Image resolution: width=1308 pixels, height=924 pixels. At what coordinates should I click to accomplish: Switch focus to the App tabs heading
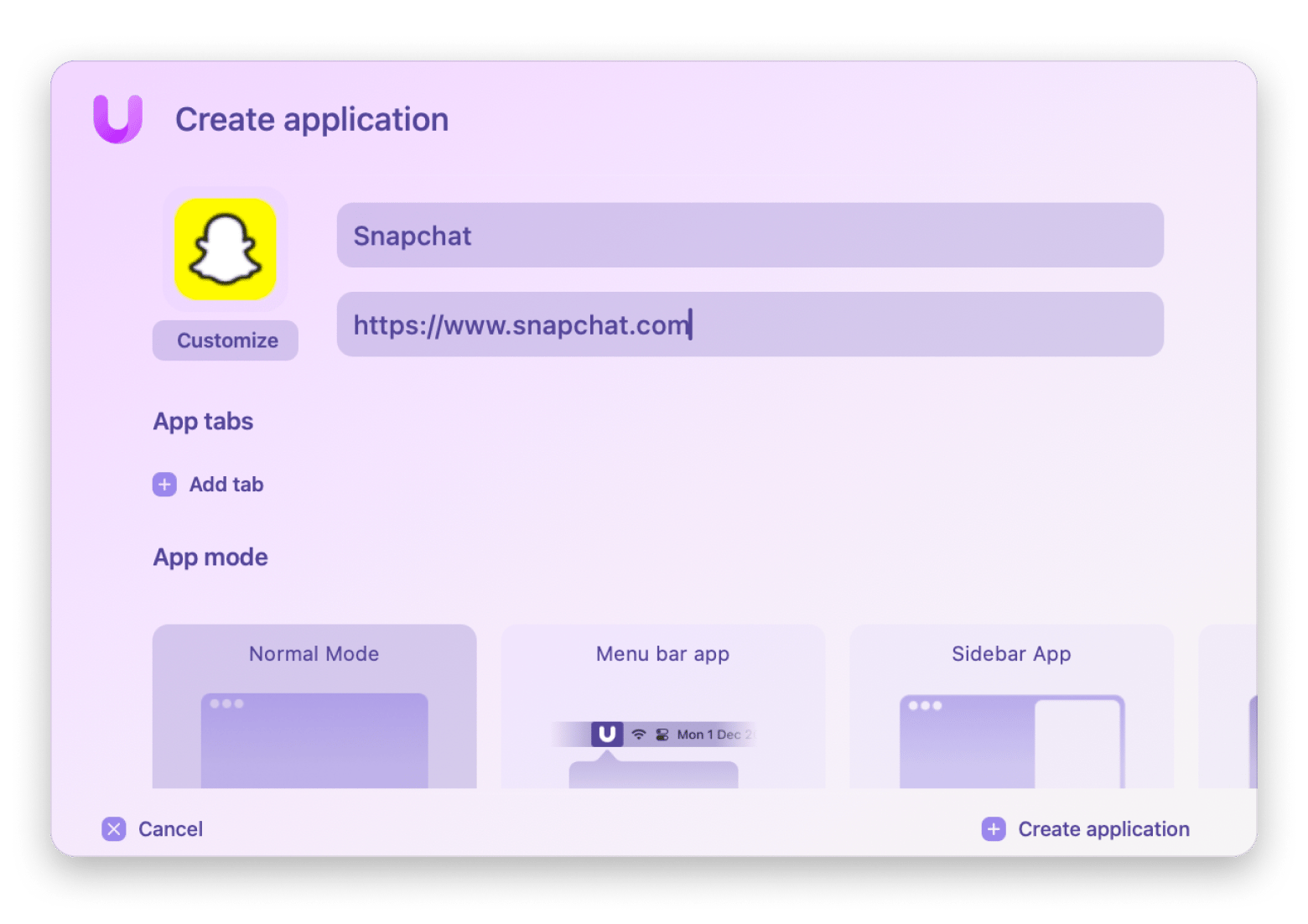tap(203, 422)
